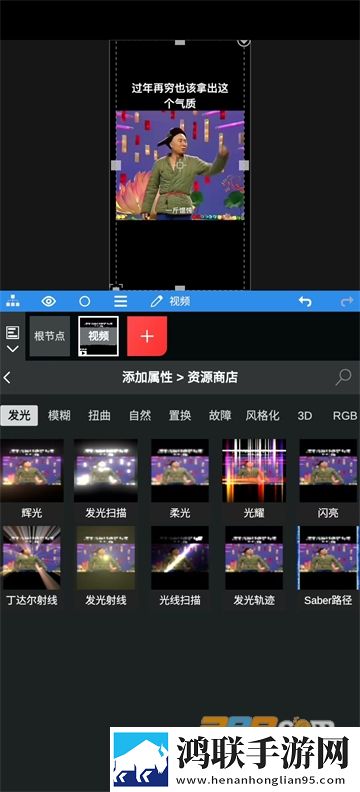The image size is (360, 792).
Task: Select the 根节点 root node
Action: click(49, 336)
